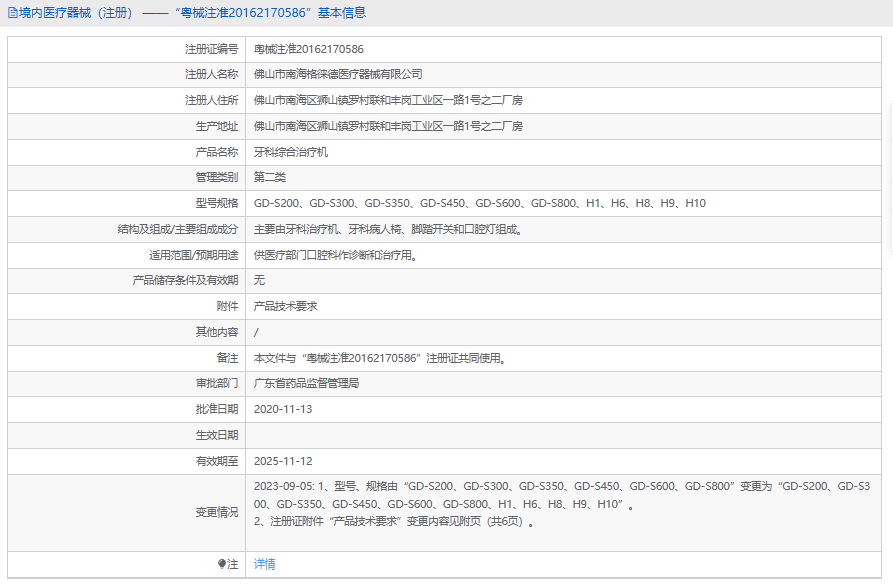Click the 注册人名称 label
893x586 pixels.
[211, 75]
